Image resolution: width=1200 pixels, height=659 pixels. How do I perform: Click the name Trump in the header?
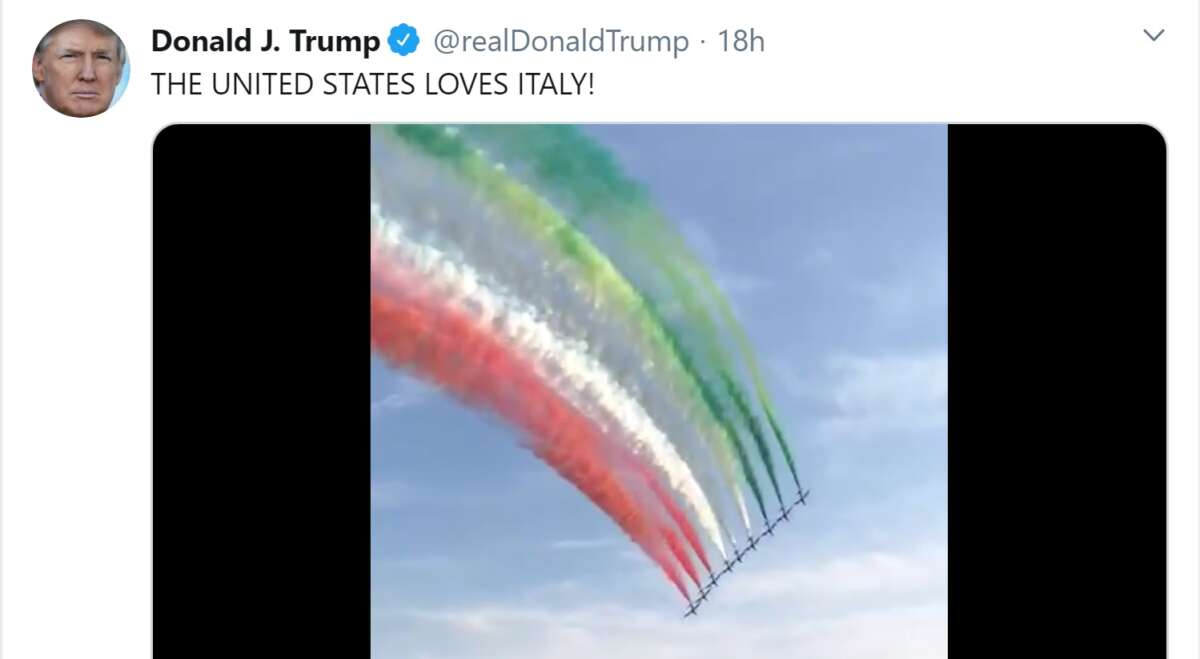click(335, 42)
